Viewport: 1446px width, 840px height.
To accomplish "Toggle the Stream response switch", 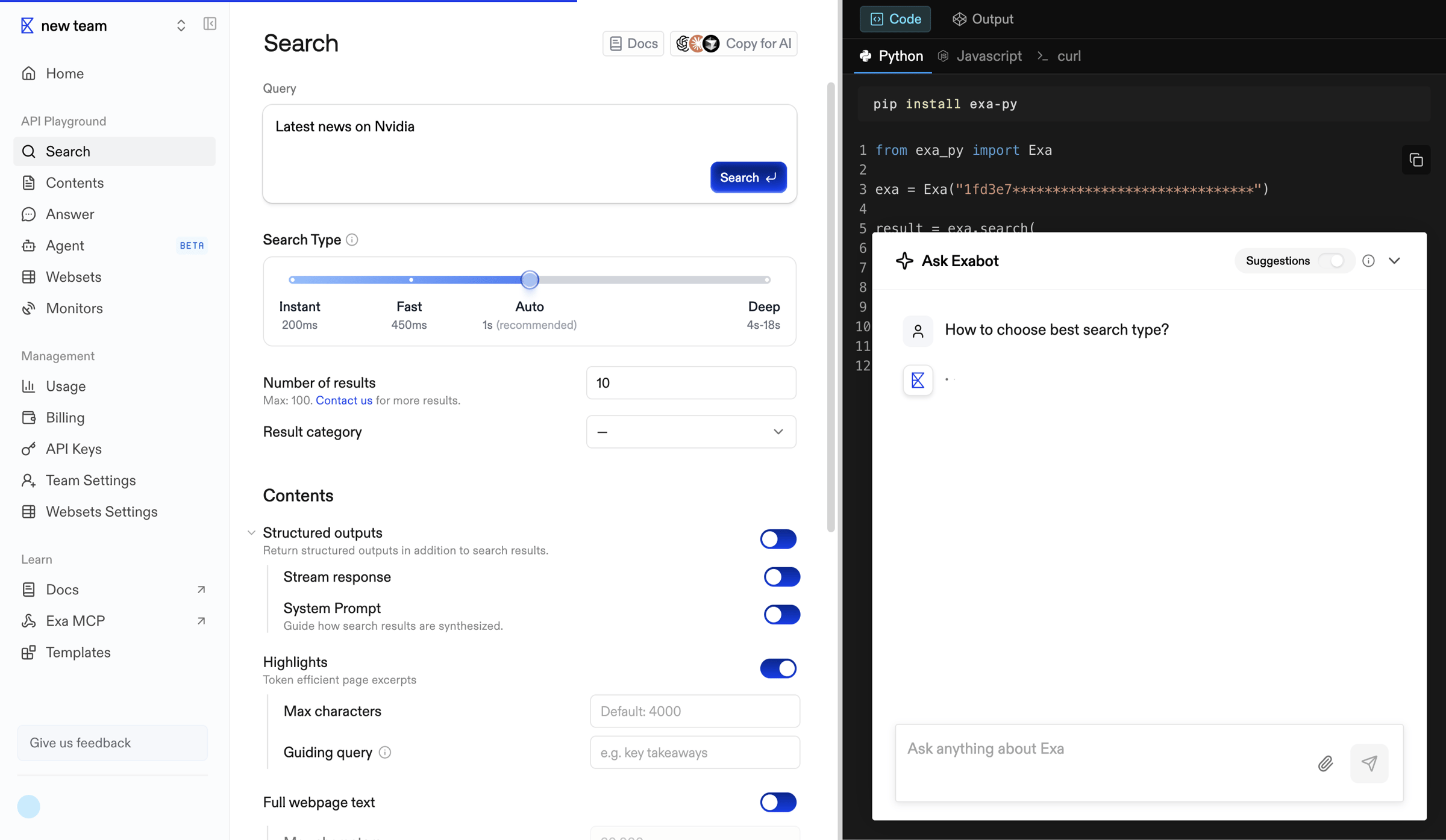I will pyautogui.click(x=781, y=576).
